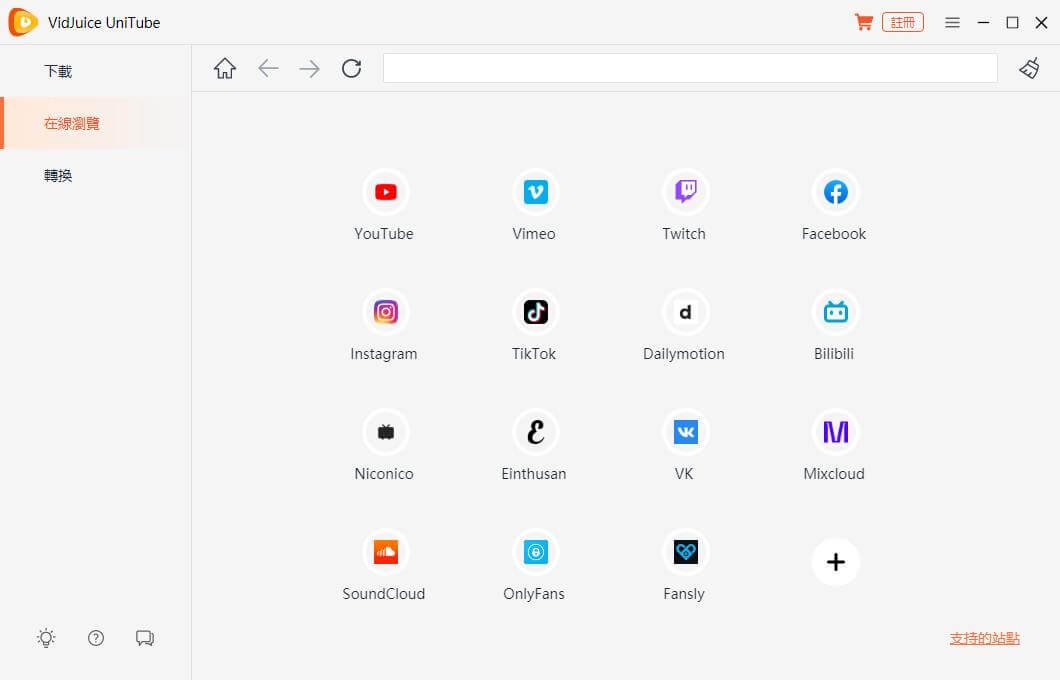Image resolution: width=1060 pixels, height=680 pixels.
Task: Add a new site with plus button
Action: [x=836, y=562]
